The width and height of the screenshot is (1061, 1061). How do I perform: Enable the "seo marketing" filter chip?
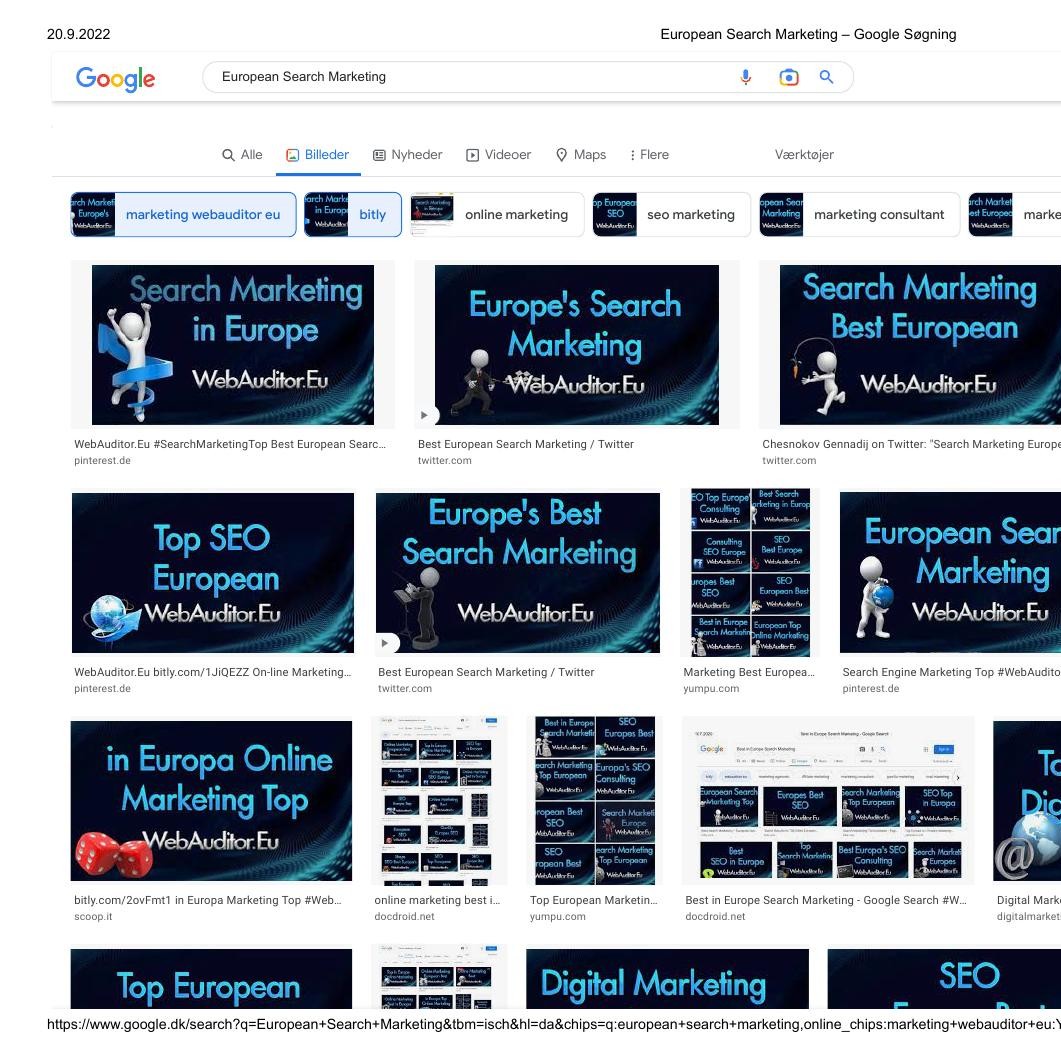click(691, 214)
